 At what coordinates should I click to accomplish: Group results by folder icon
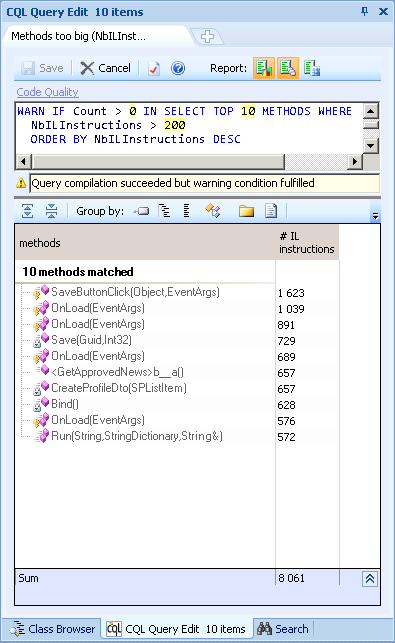246,211
